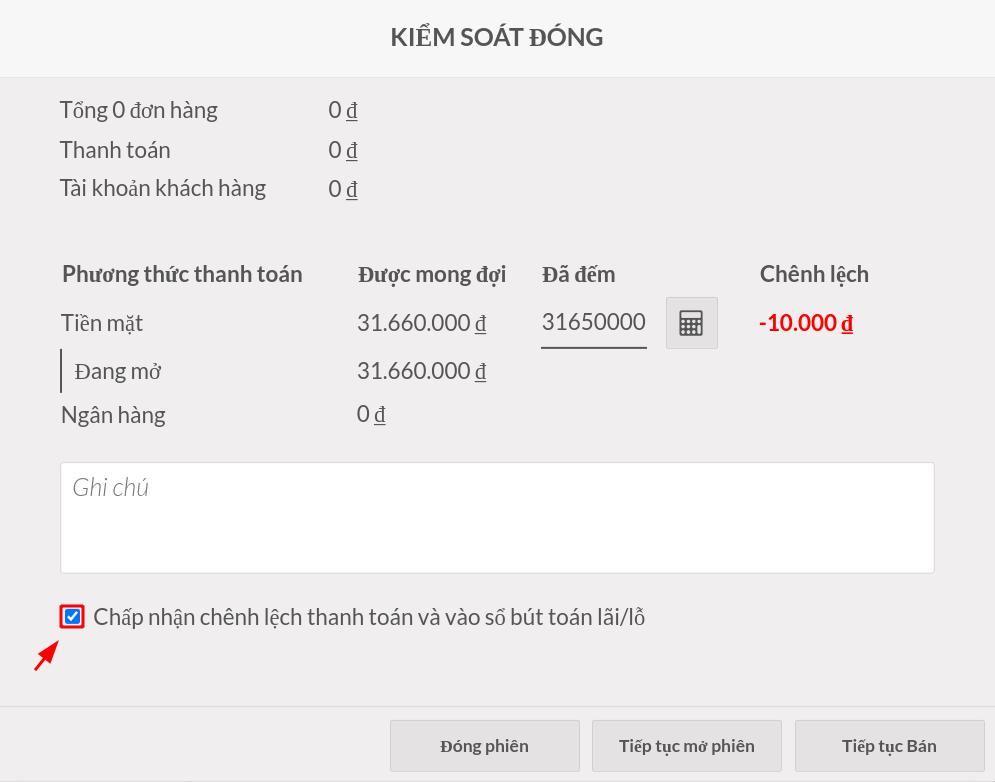Uncheck 'Chấp nhận chênh lệch thanh toán' option
Screen dimensions: 995x782
click(x=71, y=616)
